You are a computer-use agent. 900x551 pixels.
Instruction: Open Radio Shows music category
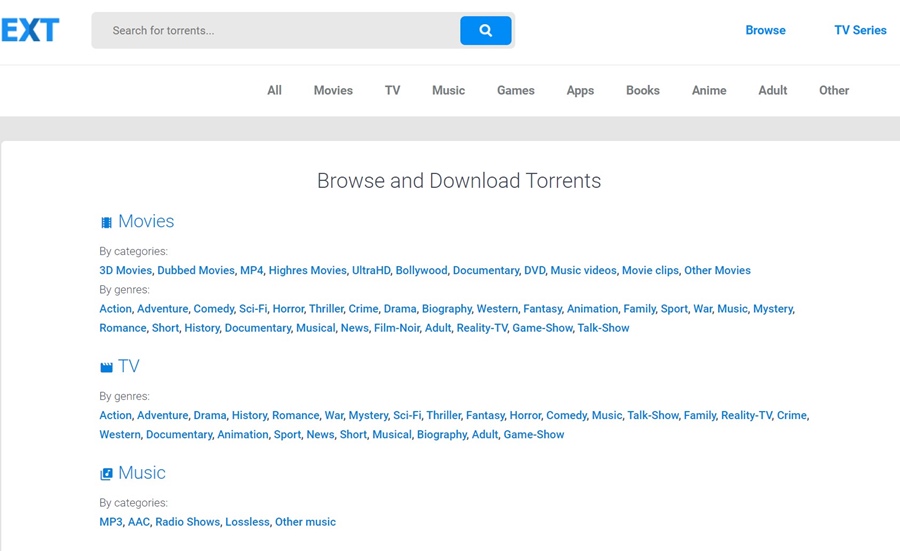point(187,522)
